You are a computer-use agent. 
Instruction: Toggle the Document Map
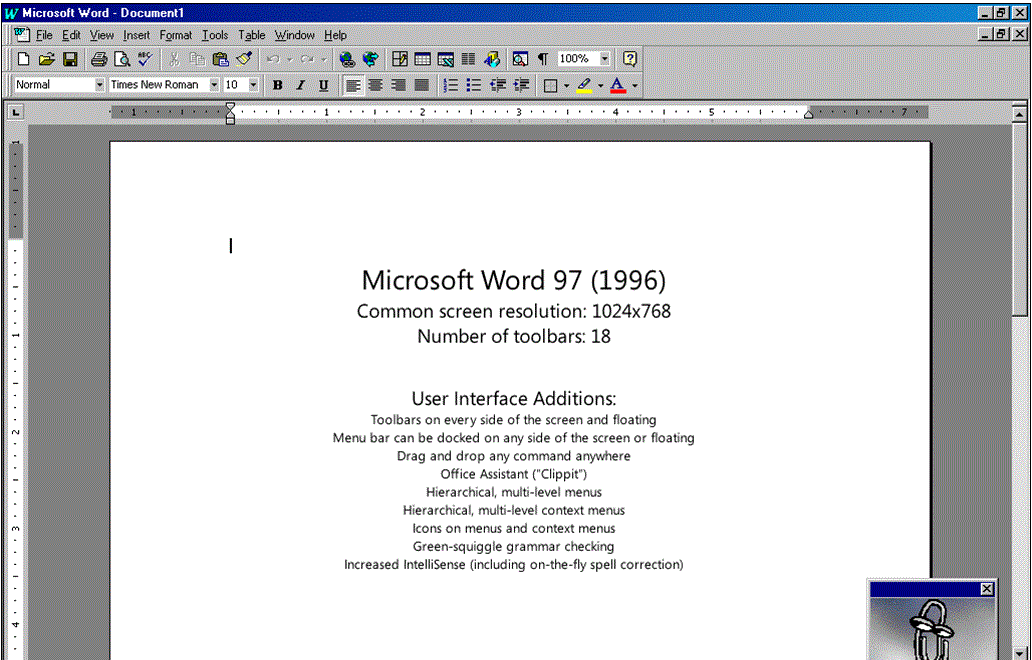click(x=520, y=59)
